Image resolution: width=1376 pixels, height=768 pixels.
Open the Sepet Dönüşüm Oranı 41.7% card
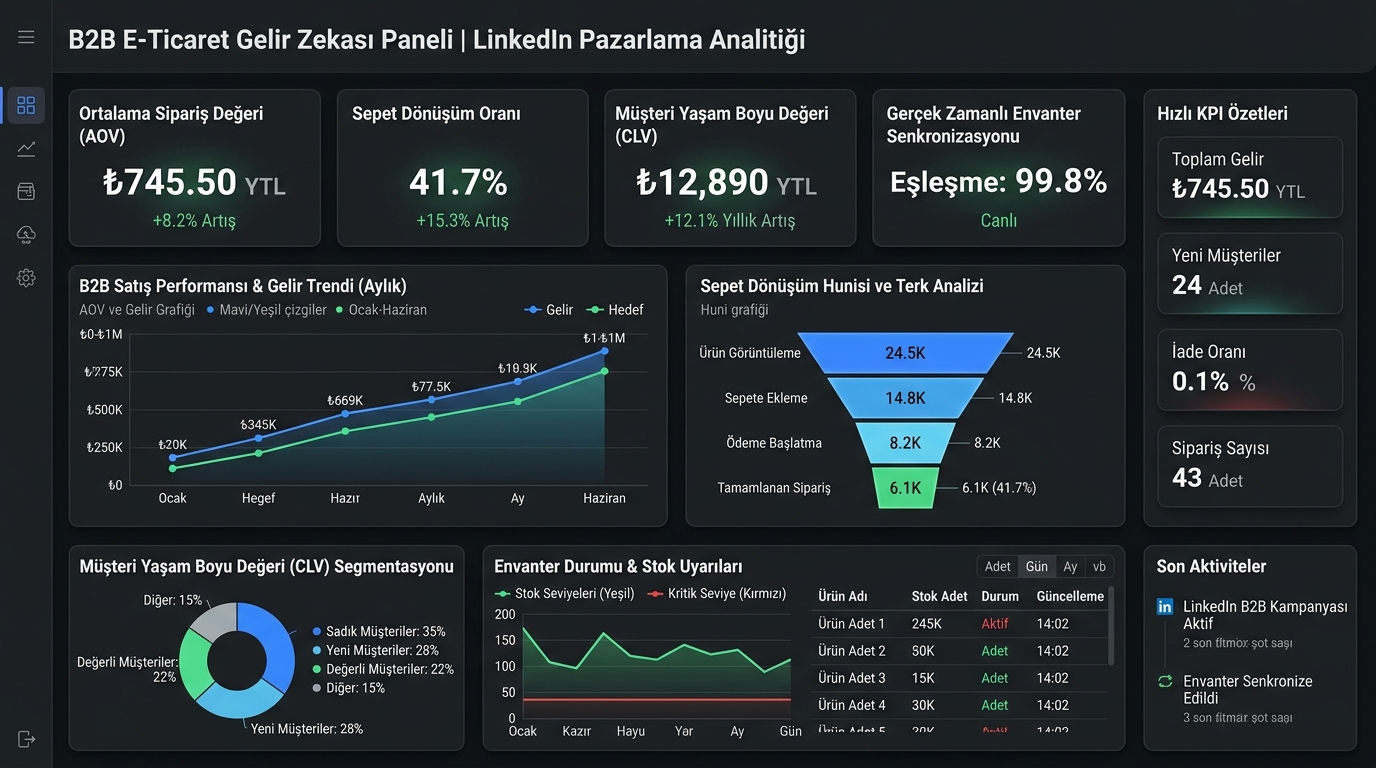[462, 168]
